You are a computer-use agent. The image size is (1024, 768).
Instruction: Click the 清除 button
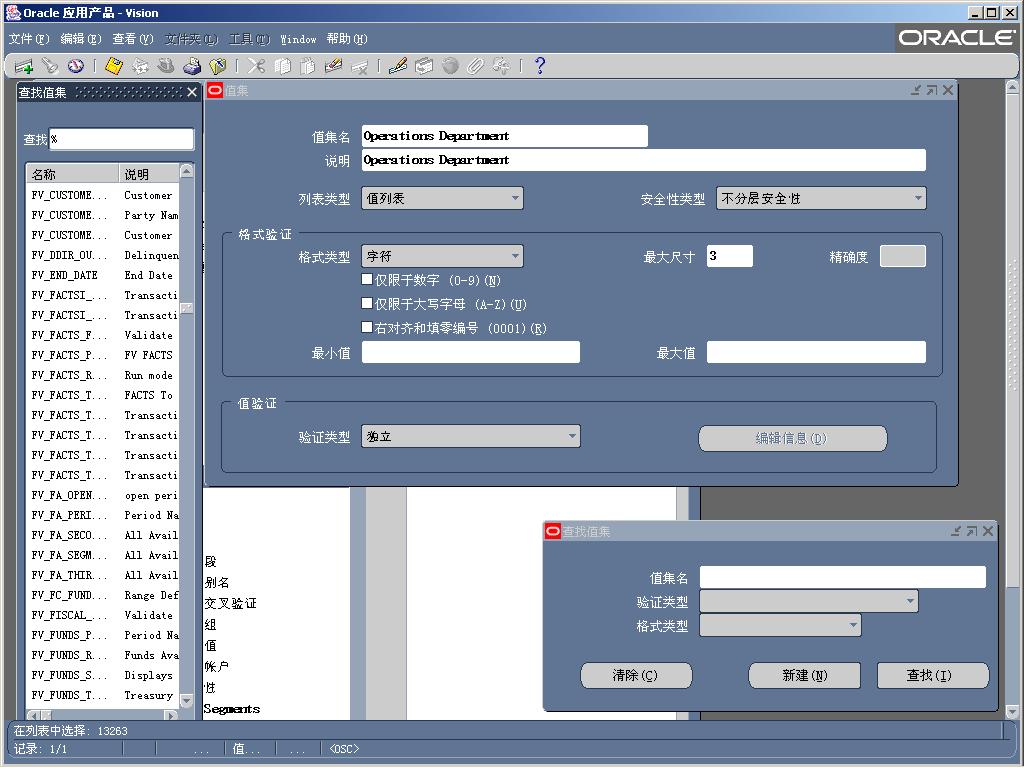(x=636, y=675)
